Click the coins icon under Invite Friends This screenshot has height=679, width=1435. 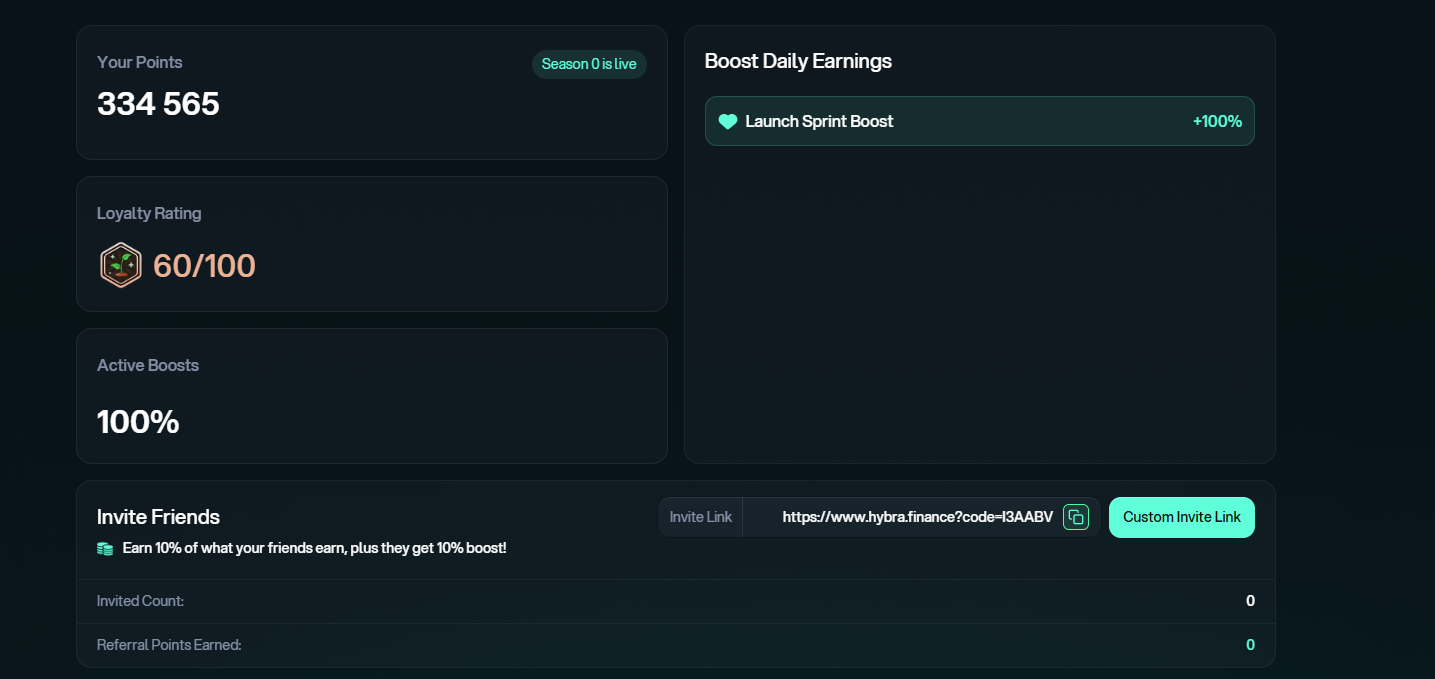105,549
